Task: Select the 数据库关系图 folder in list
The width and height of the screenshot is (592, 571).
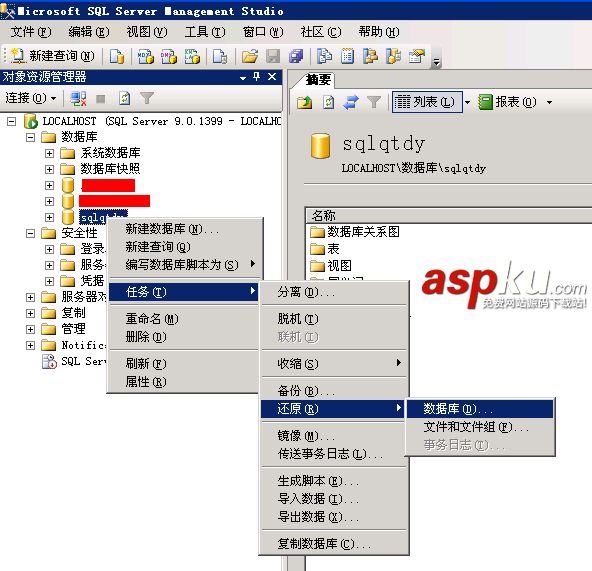Action: [355, 231]
